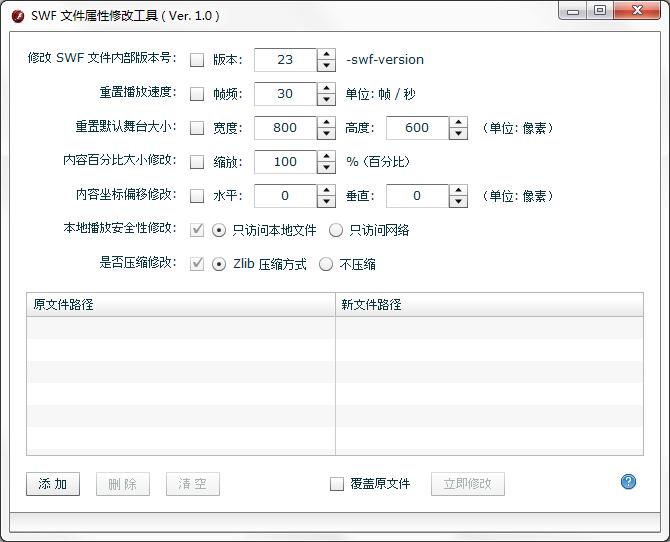Tick the 帧频 frame rate checkbox
Image resolution: width=670 pixels, height=542 pixels.
coord(197,94)
